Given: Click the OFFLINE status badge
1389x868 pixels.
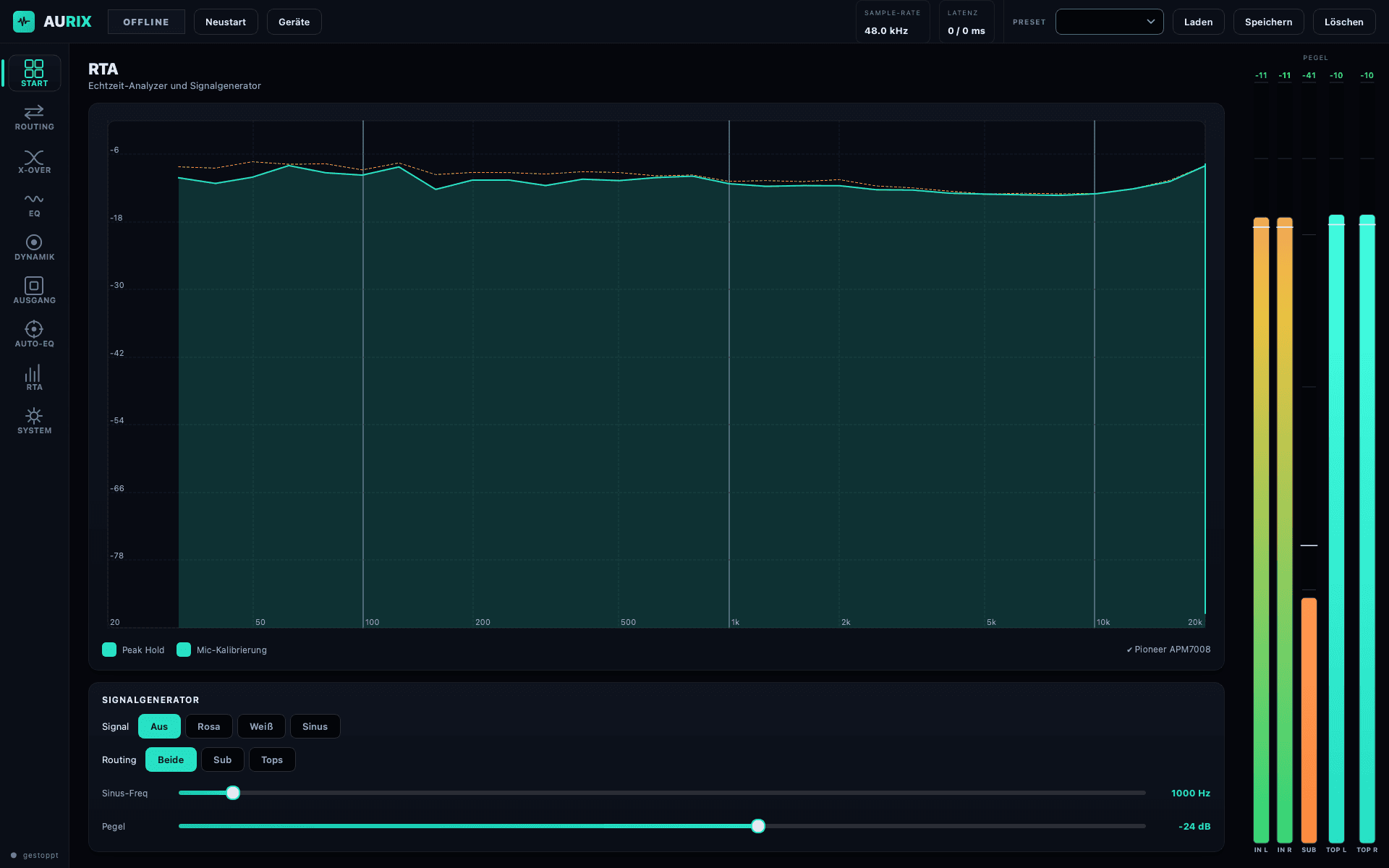Looking at the screenshot, I should (146, 22).
